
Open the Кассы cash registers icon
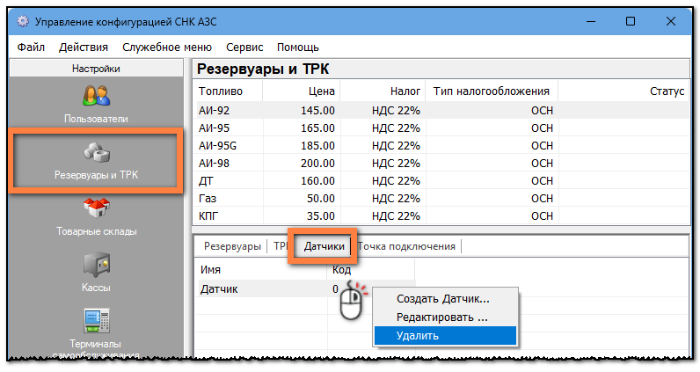[x=96, y=264]
